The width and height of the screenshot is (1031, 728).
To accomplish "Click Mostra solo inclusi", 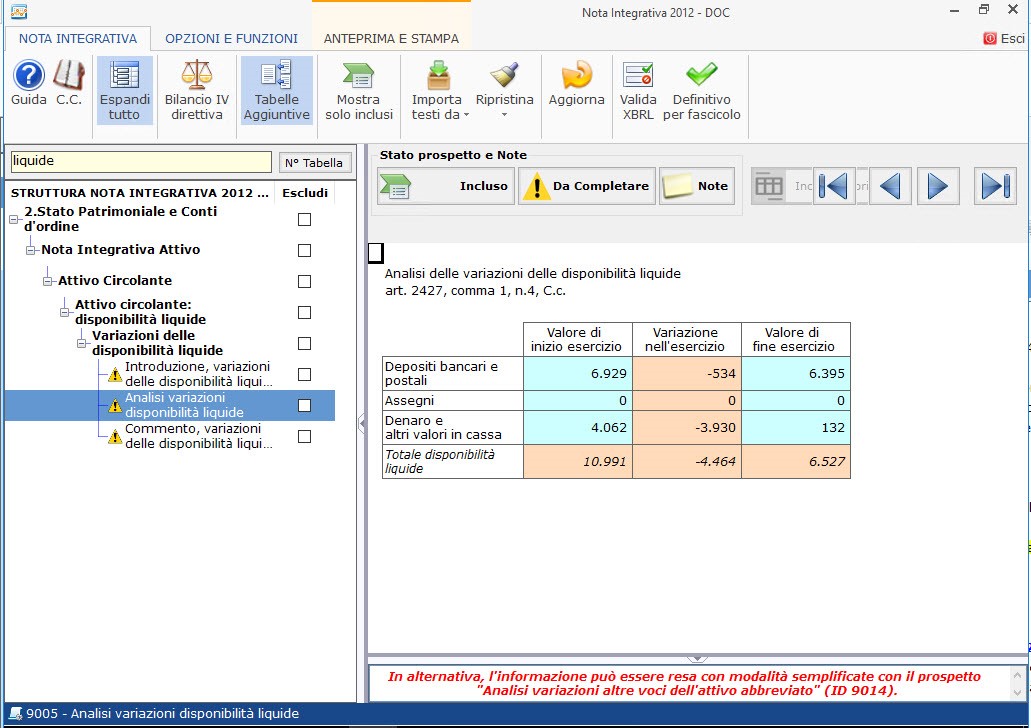I will [x=358, y=91].
